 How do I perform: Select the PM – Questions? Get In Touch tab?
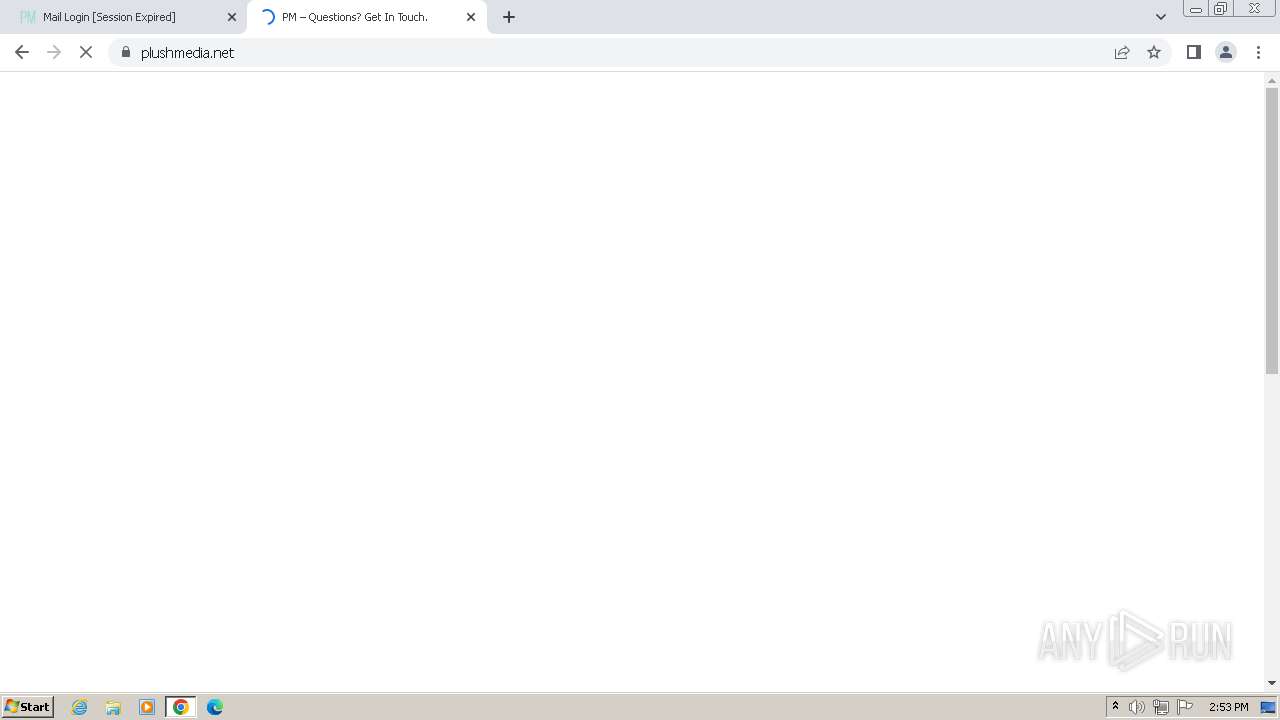[x=367, y=17]
